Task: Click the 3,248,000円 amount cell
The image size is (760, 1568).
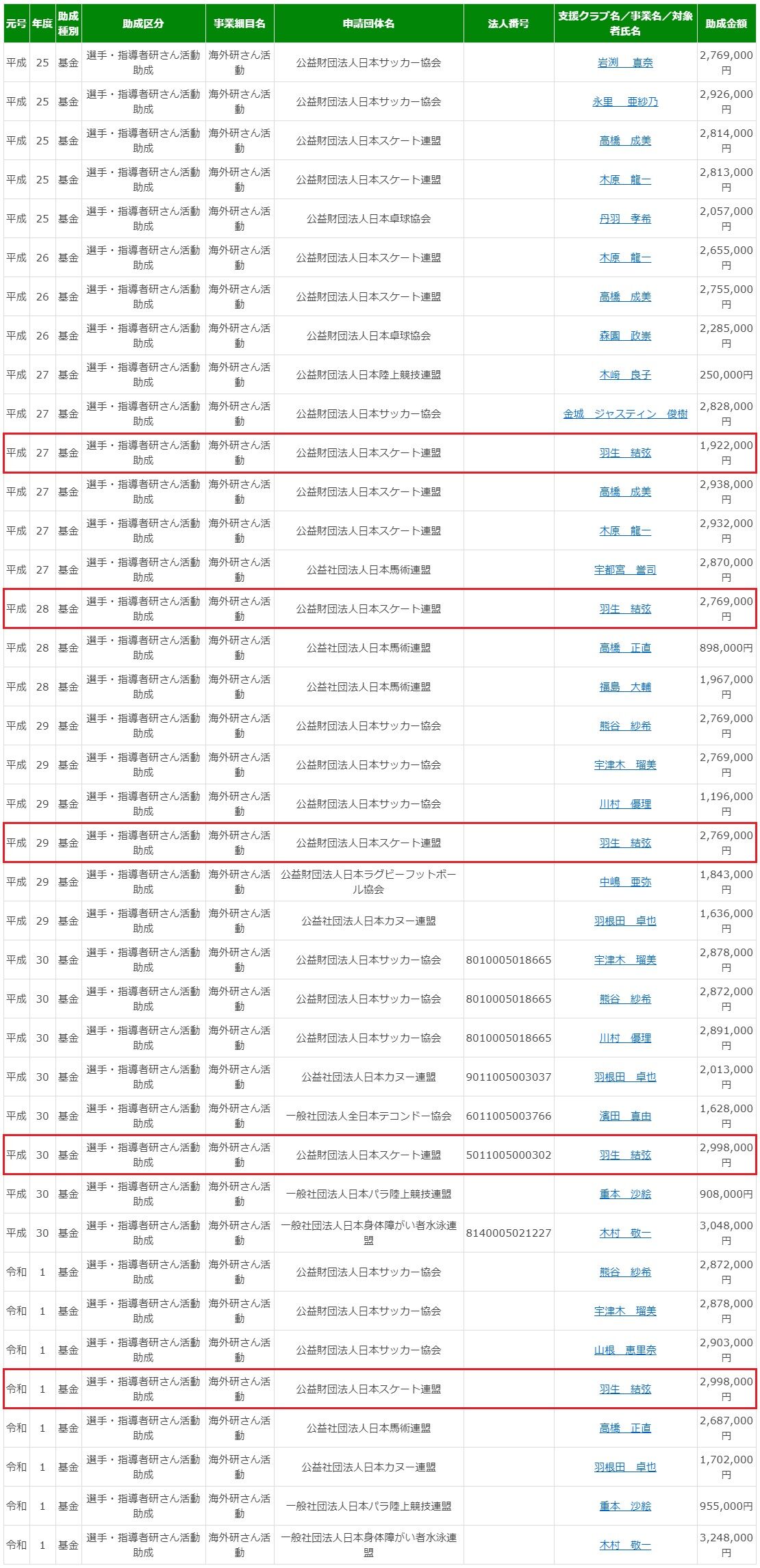Action: pyautogui.click(x=726, y=1545)
